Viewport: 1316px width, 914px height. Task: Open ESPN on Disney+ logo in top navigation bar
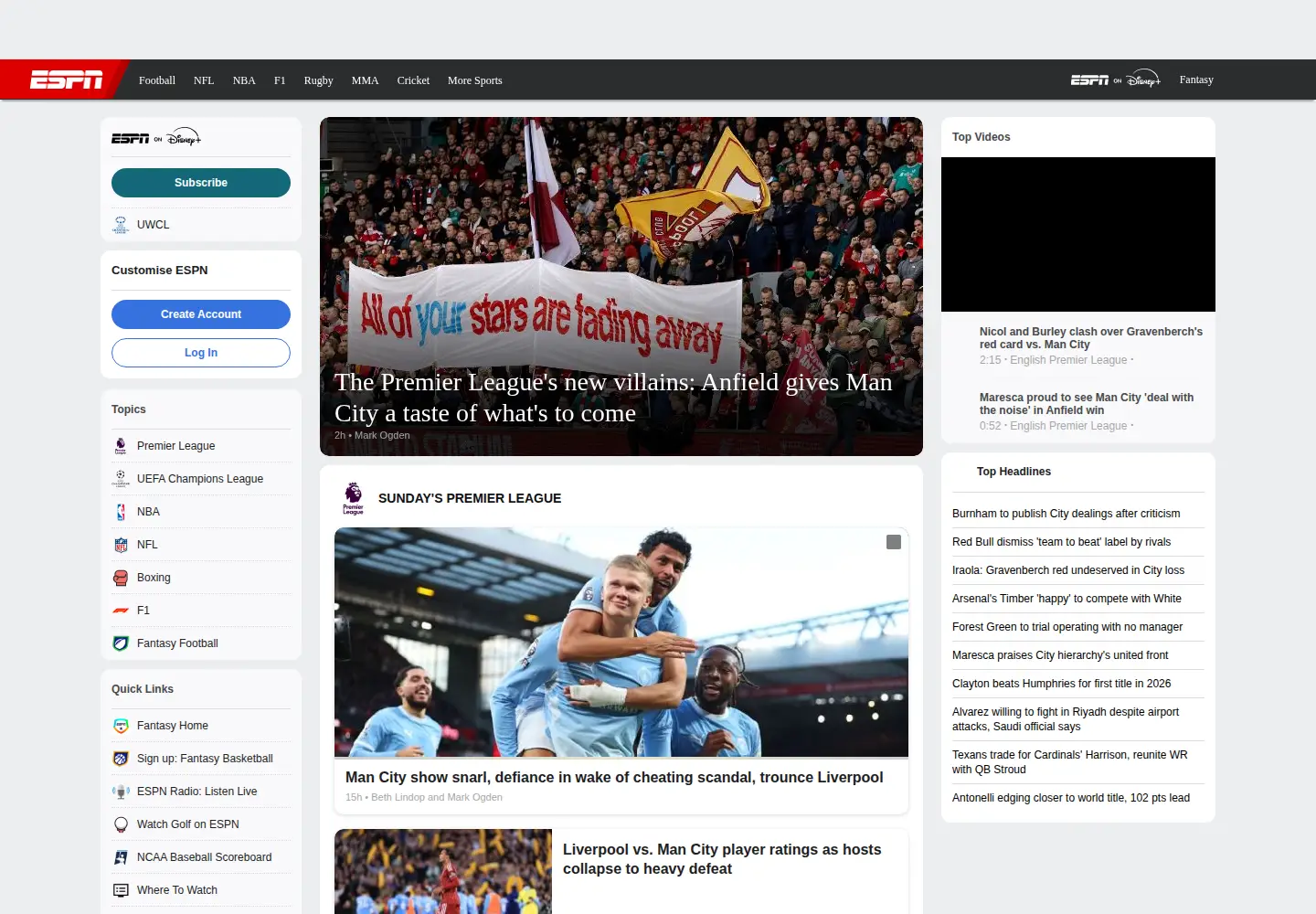[x=1115, y=80]
